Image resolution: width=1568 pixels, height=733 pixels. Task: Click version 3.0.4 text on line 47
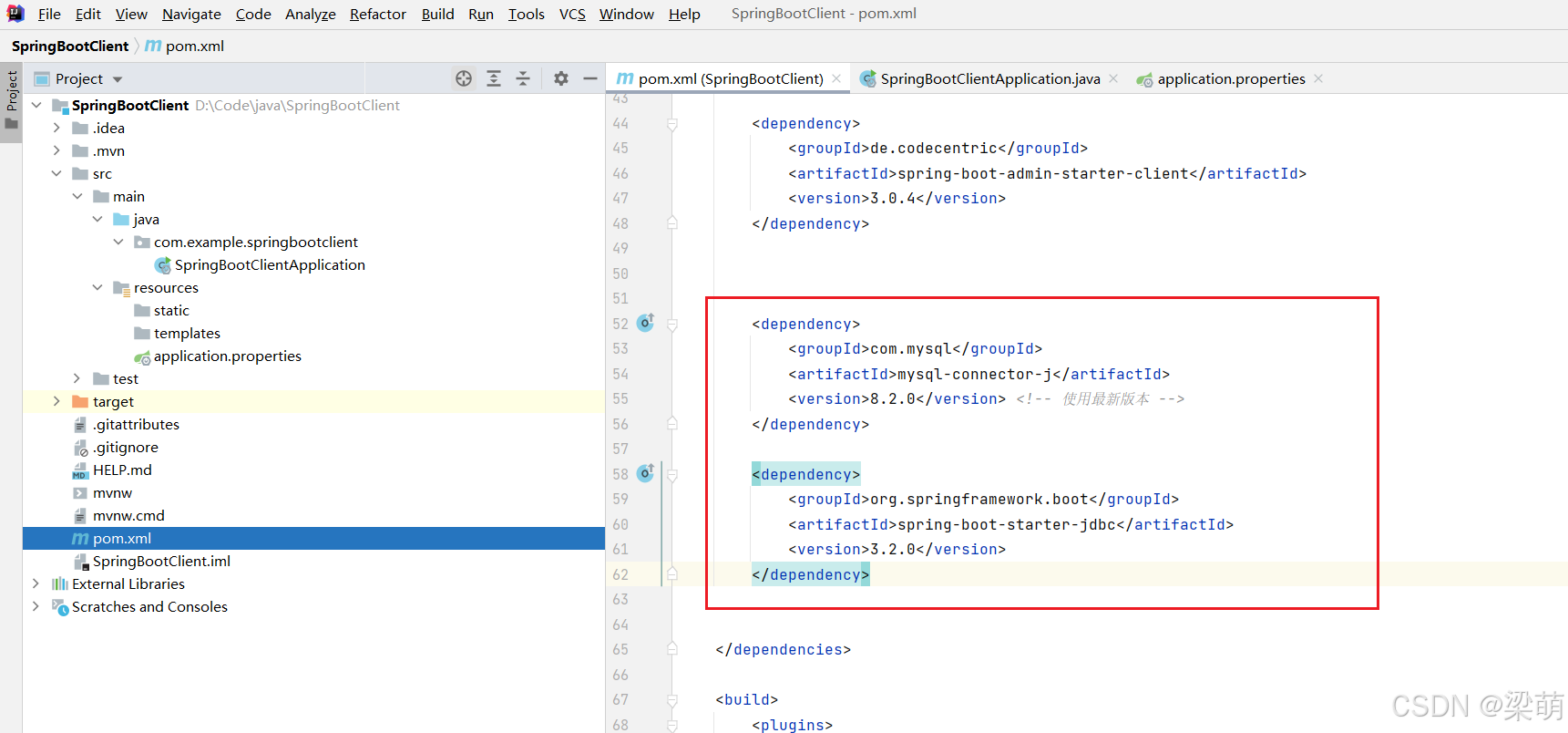pyautogui.click(x=893, y=198)
